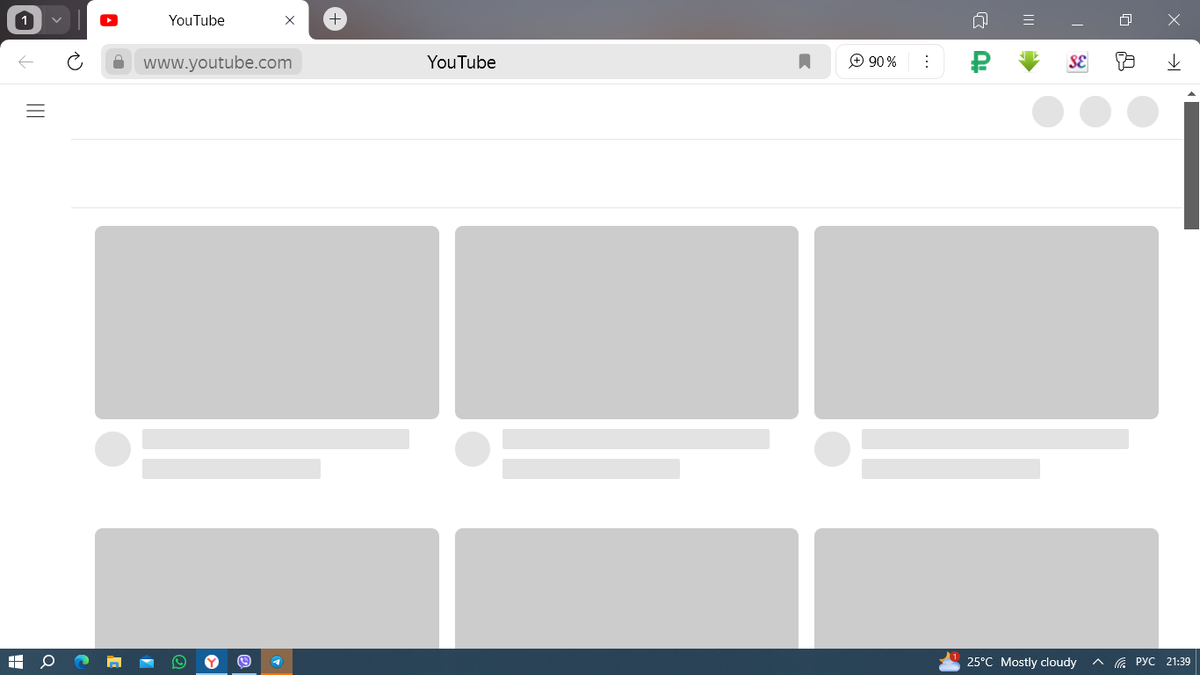
Task: Open Windows Start menu
Action: [x=15, y=662]
